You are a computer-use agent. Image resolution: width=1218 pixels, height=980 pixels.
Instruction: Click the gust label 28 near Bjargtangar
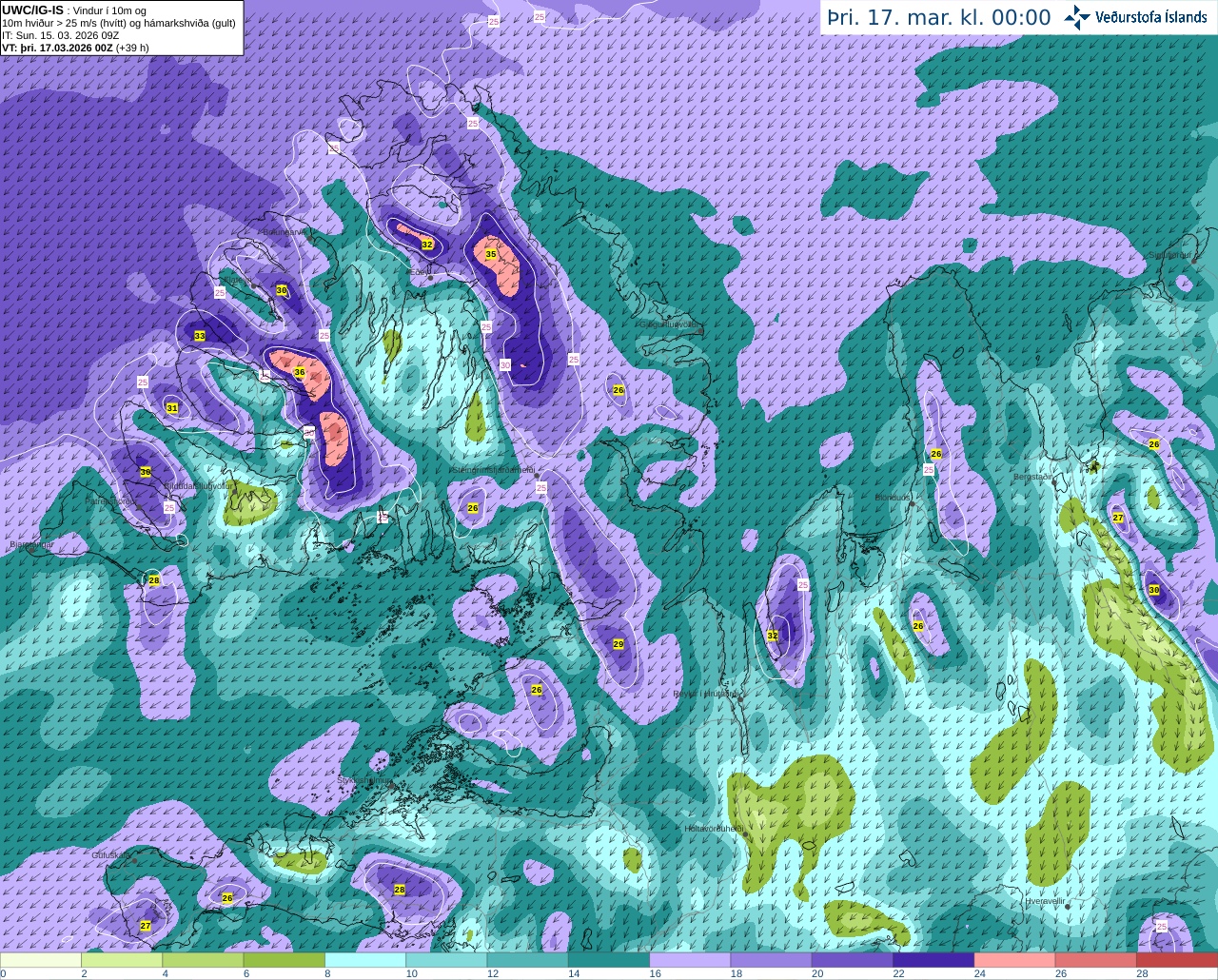[154, 580]
